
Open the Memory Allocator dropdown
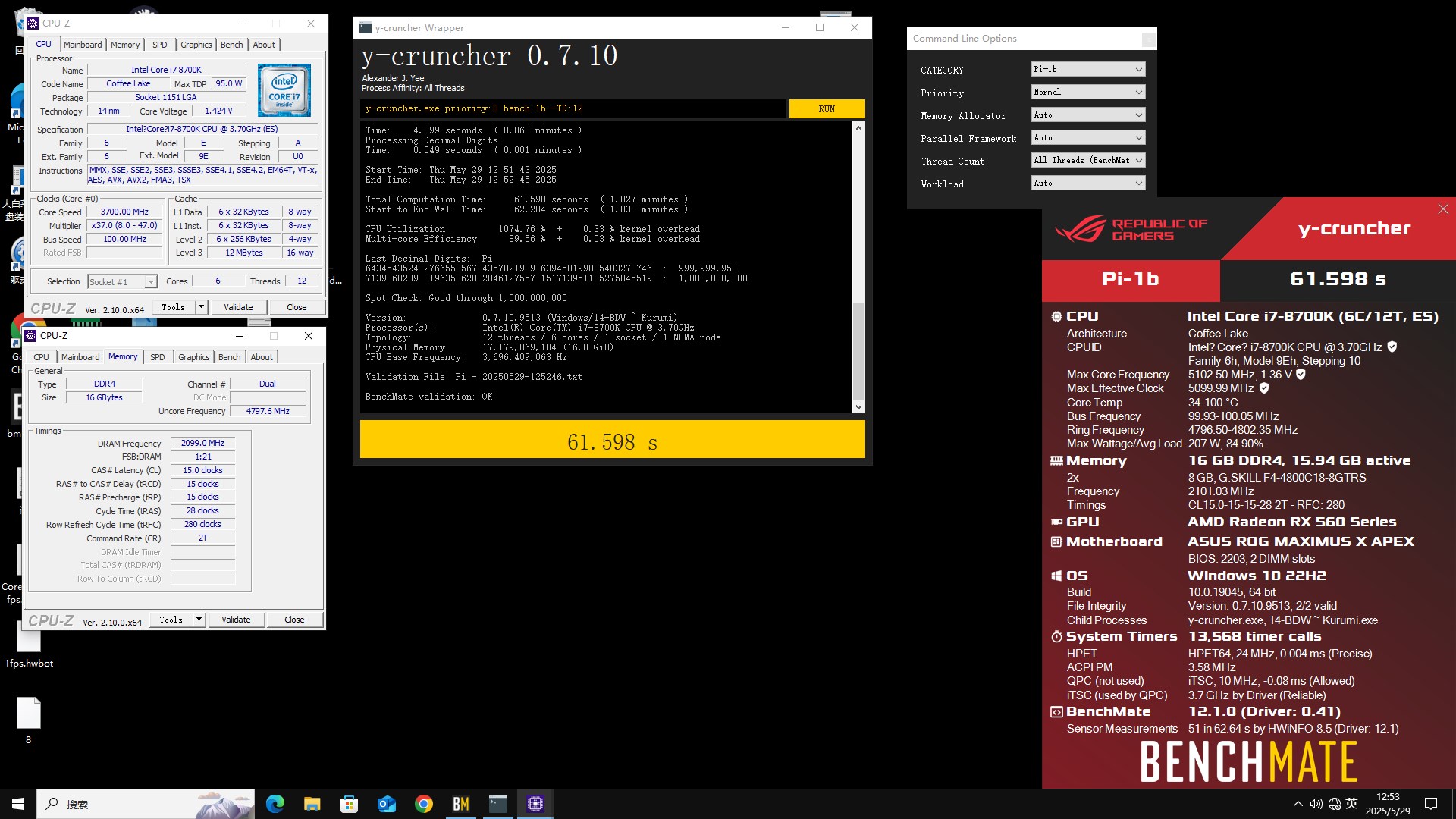tap(1088, 115)
